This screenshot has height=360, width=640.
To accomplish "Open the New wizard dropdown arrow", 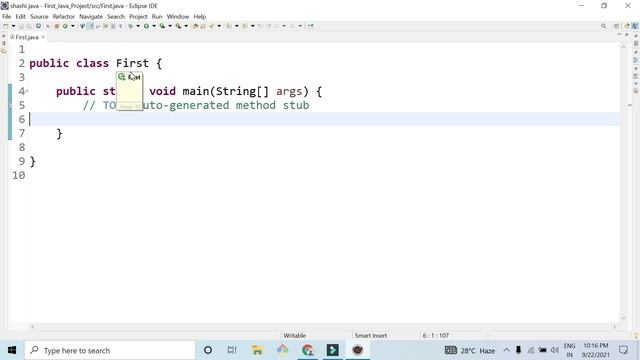I will [13, 26].
